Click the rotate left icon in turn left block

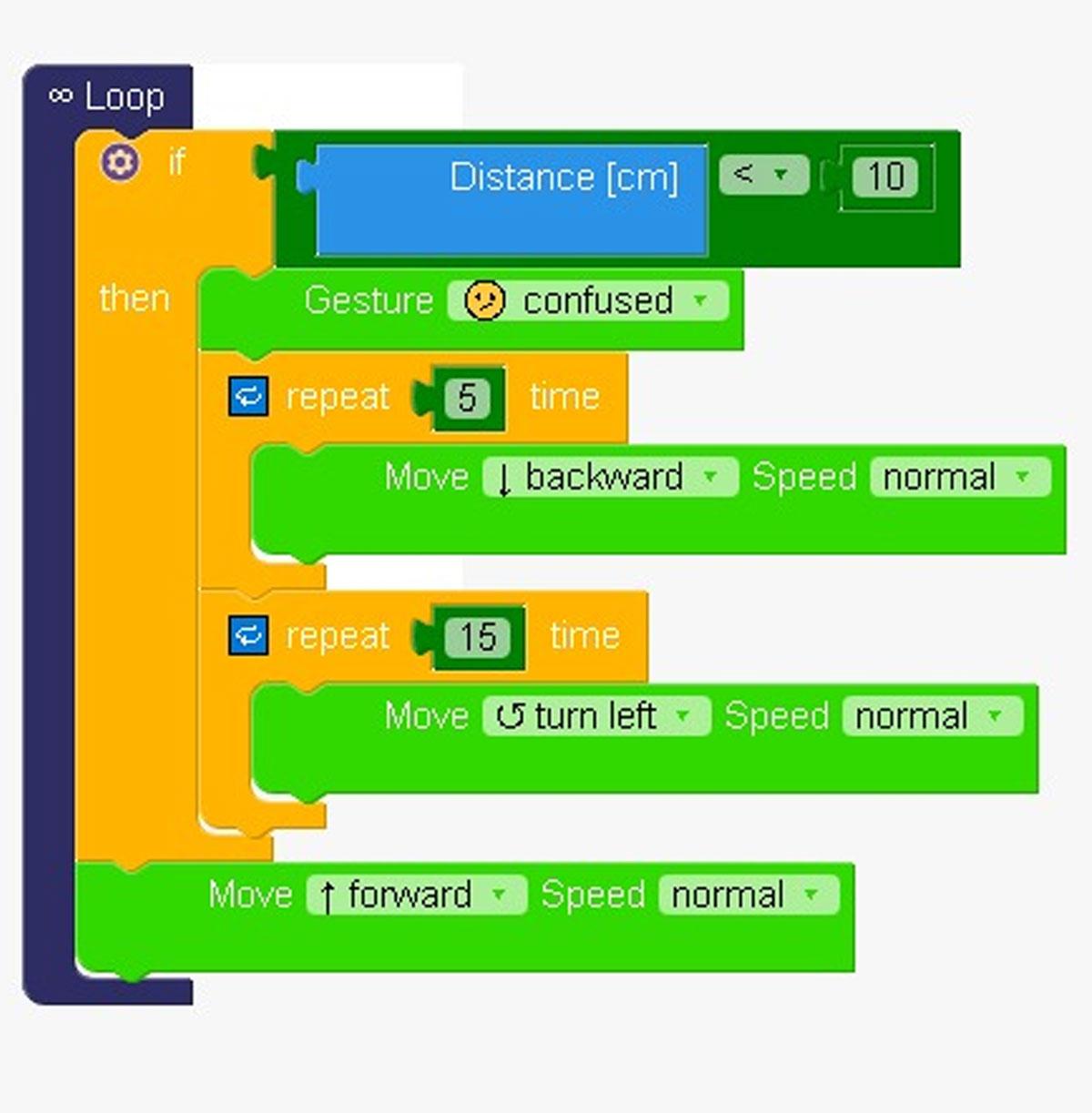pos(511,716)
